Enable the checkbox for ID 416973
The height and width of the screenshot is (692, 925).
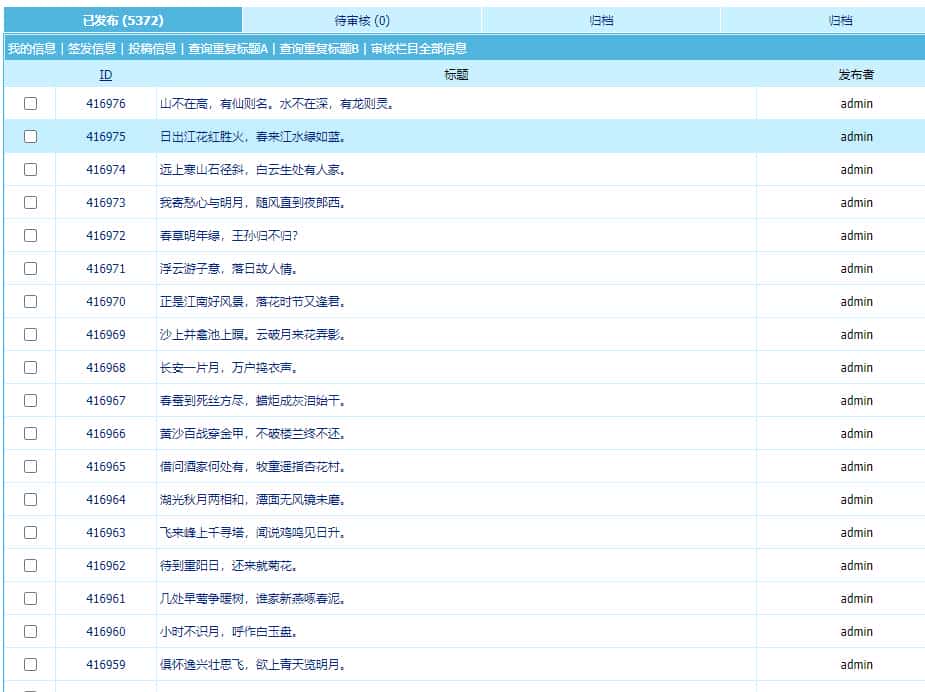[x=31, y=203]
